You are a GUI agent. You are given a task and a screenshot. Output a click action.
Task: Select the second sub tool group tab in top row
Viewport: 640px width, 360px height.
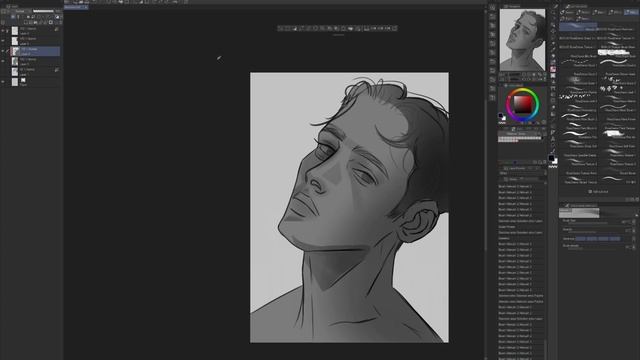point(583,12)
